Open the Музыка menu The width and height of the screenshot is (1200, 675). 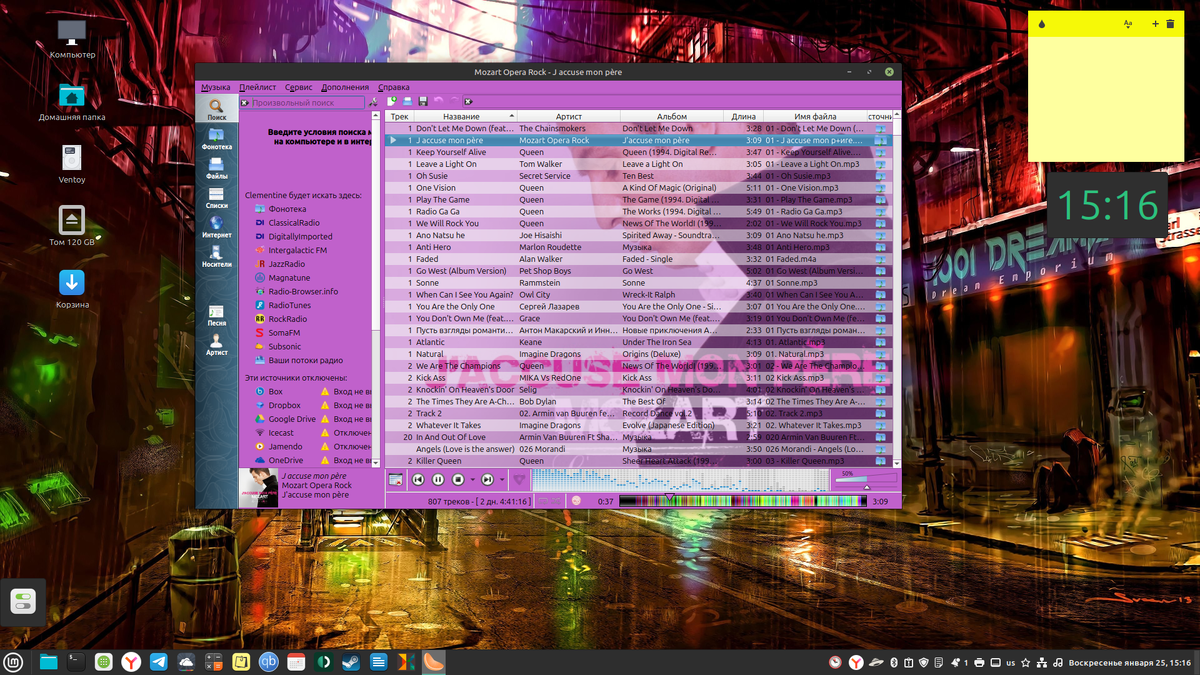[215, 87]
